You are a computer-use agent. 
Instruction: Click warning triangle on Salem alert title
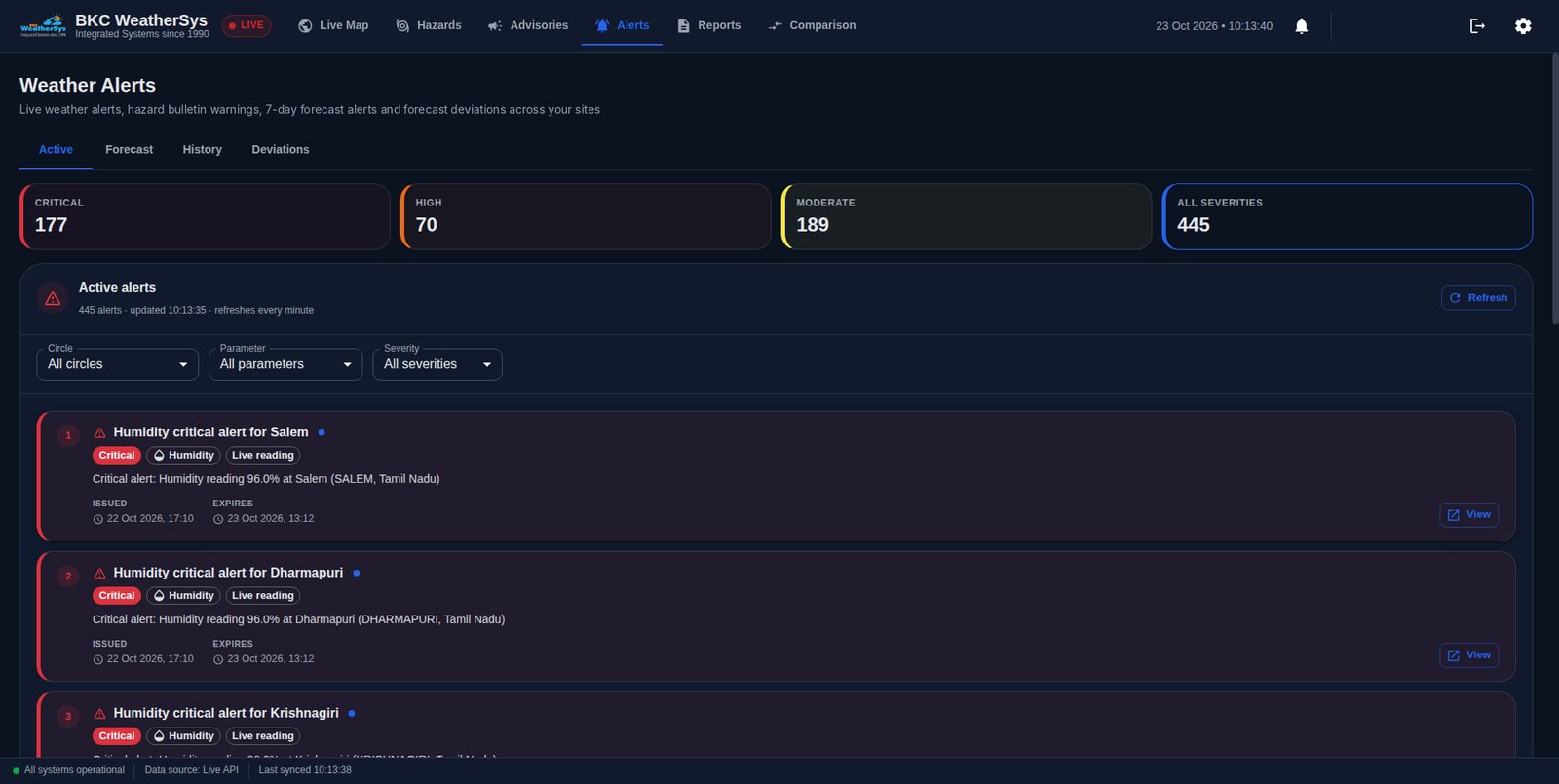(99, 432)
